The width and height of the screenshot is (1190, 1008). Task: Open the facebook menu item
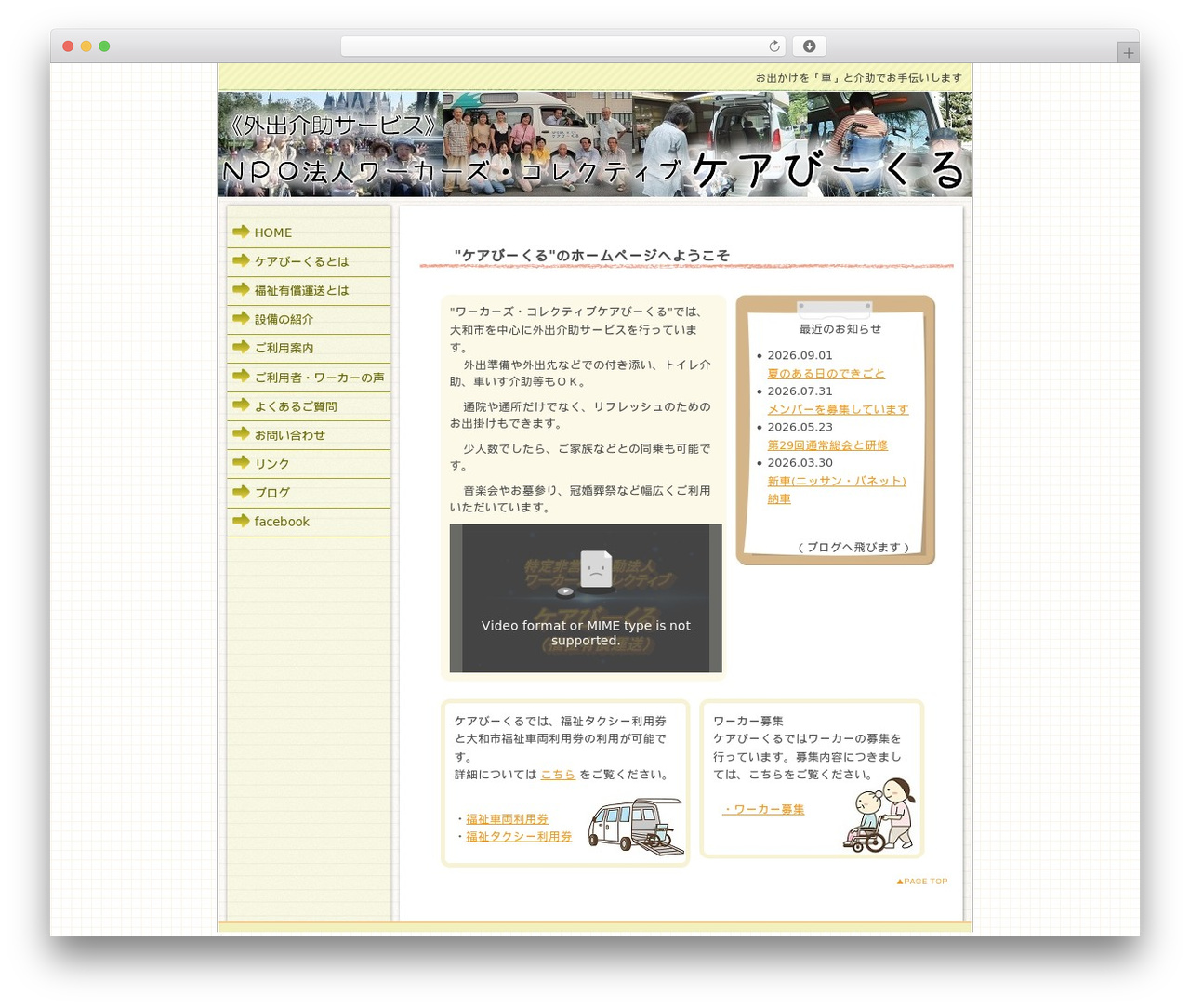point(309,522)
